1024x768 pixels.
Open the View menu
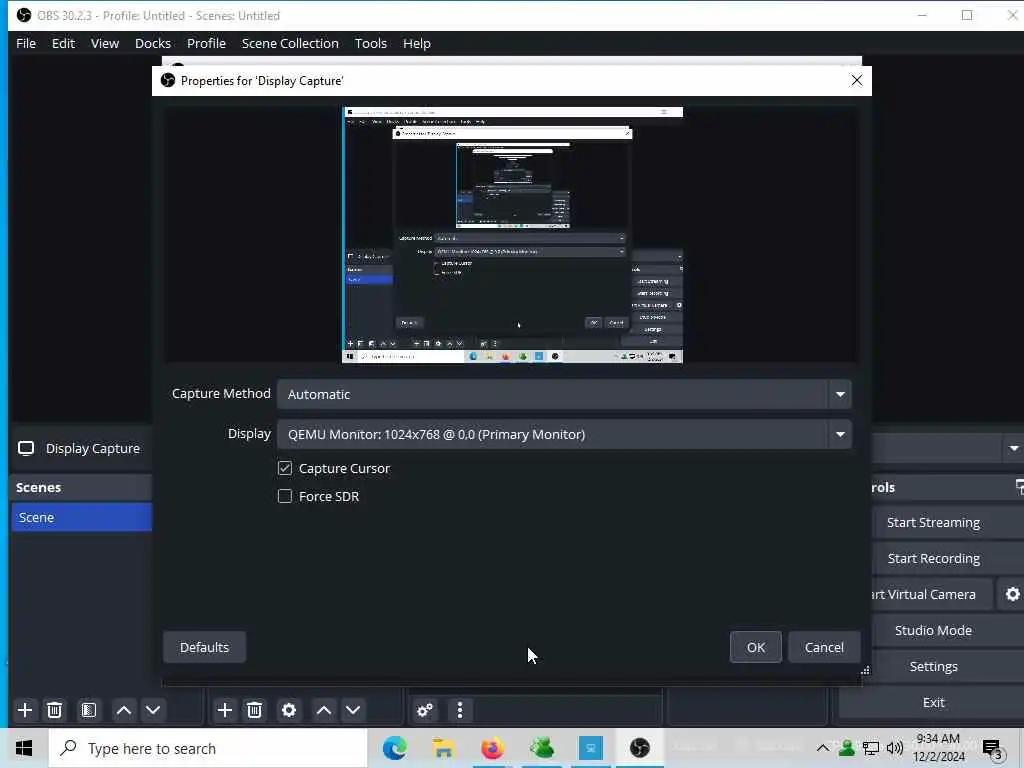[104, 43]
